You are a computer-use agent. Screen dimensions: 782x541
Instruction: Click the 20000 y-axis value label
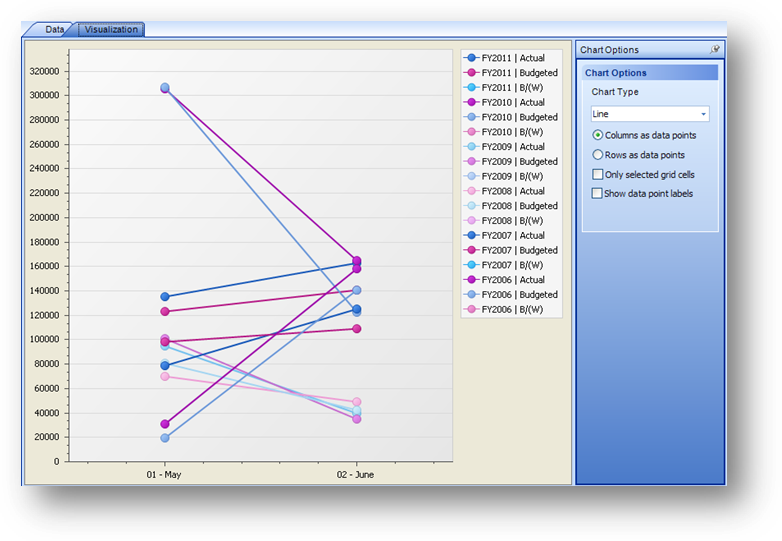(47, 437)
